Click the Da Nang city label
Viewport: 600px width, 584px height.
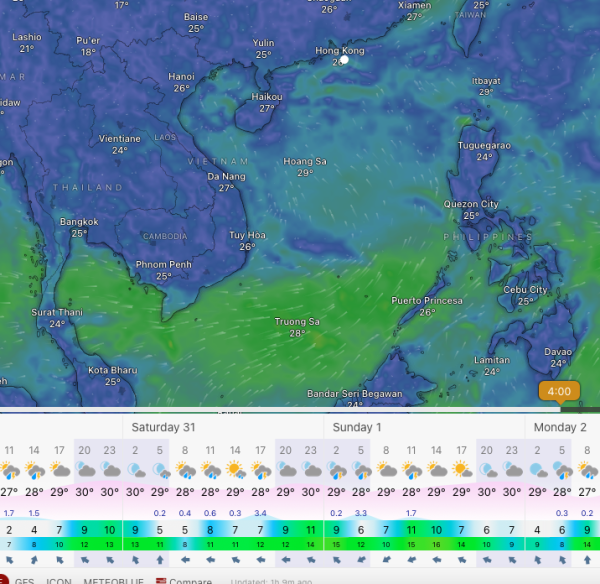tap(226, 176)
